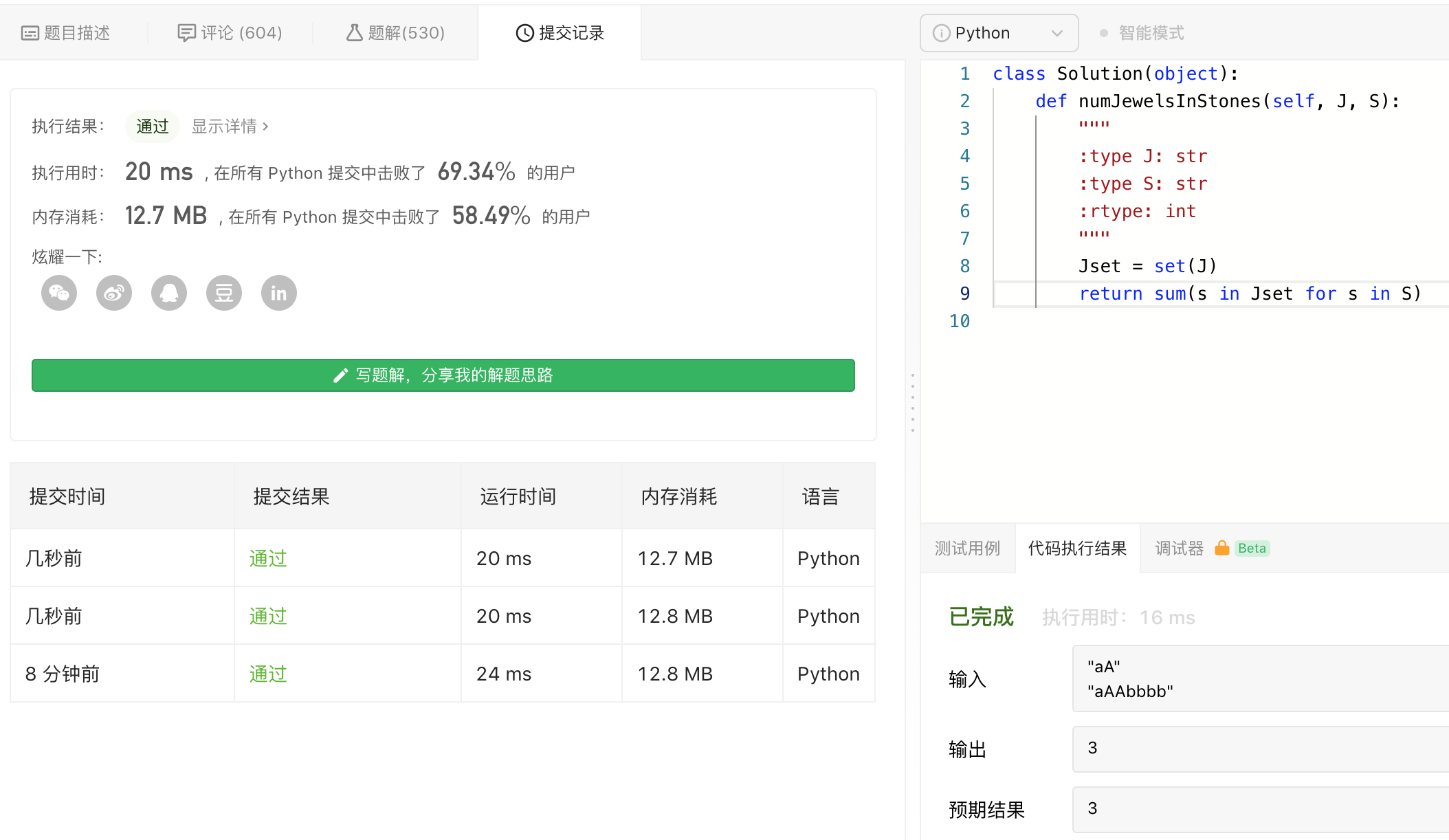The image size is (1449, 840).
Task: Click the debugger lock icon
Action: point(1221,548)
